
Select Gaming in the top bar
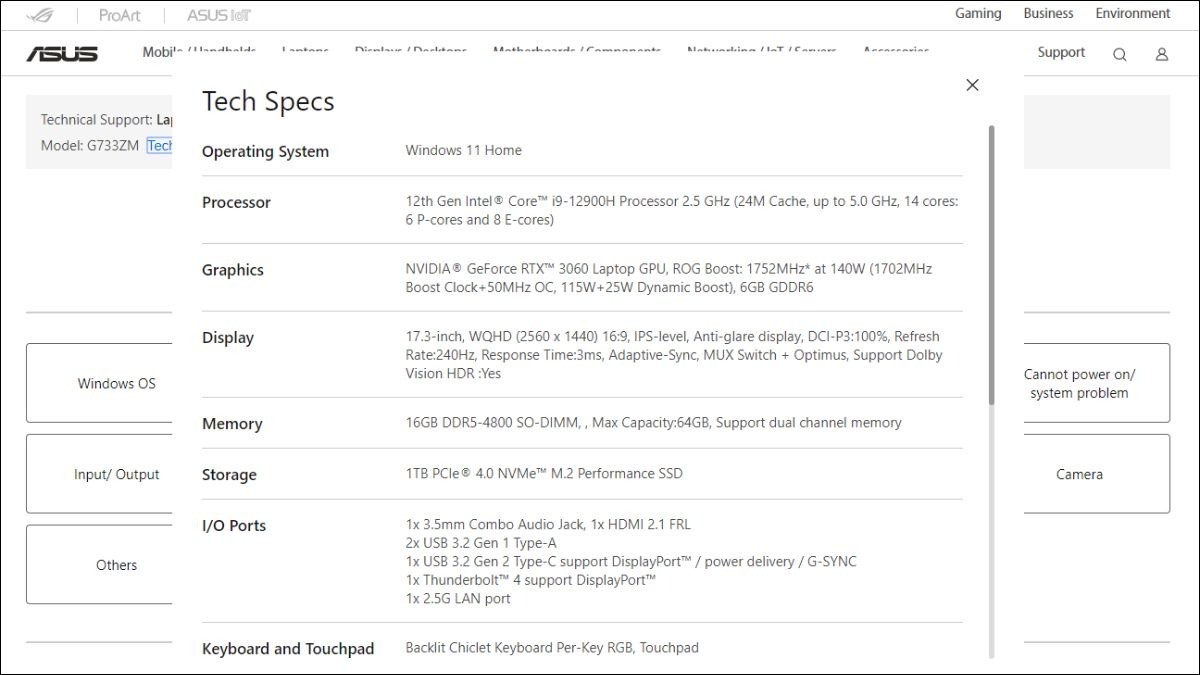[x=978, y=13]
